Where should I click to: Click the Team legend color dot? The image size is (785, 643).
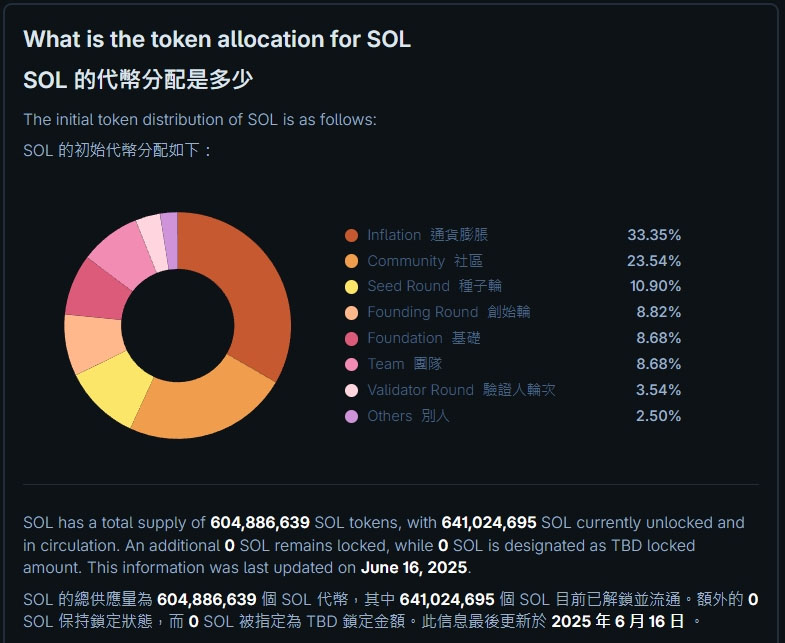(351, 364)
